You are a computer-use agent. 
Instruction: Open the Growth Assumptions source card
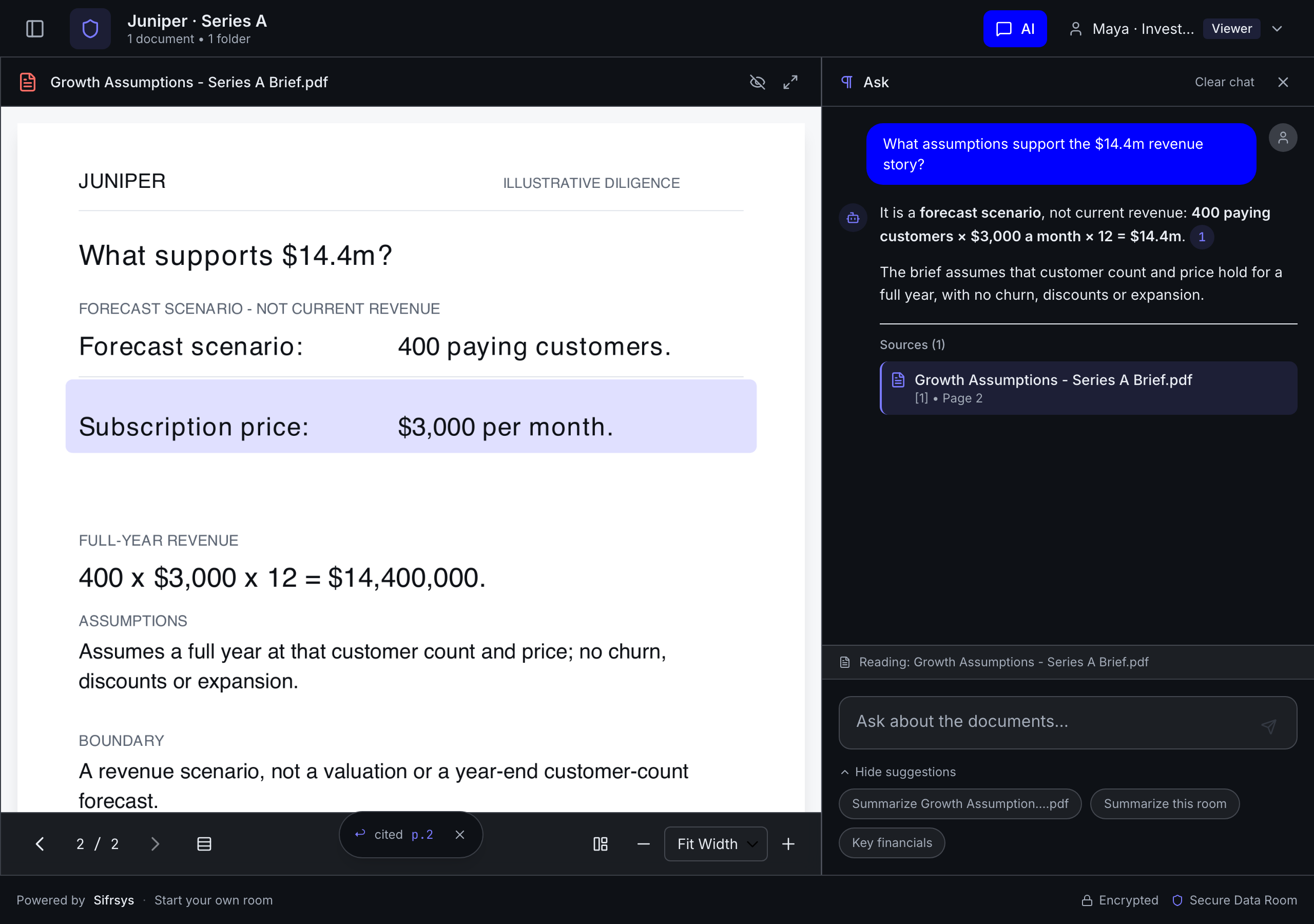pyautogui.click(x=1088, y=388)
